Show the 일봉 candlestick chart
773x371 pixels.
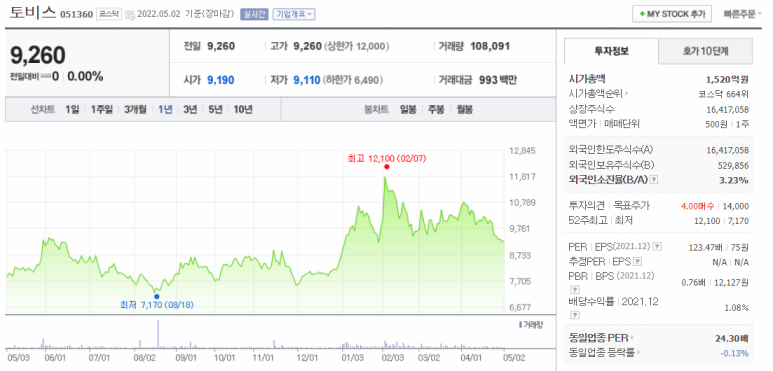[408, 109]
